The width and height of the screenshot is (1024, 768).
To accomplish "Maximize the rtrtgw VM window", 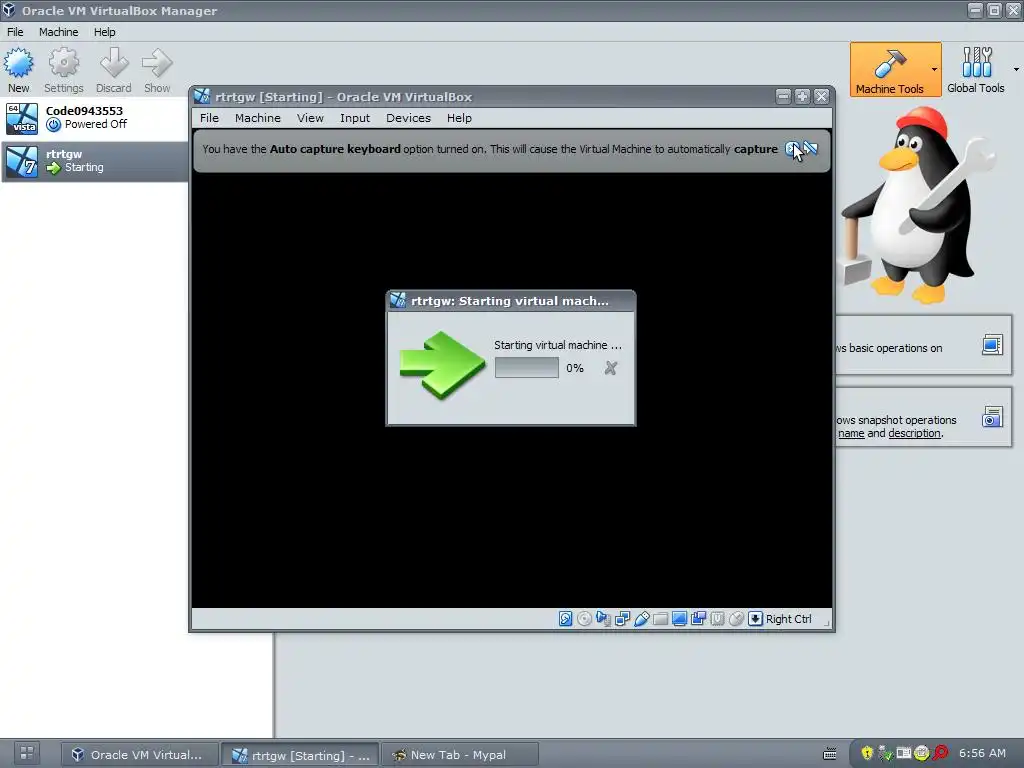I will pyautogui.click(x=802, y=97).
